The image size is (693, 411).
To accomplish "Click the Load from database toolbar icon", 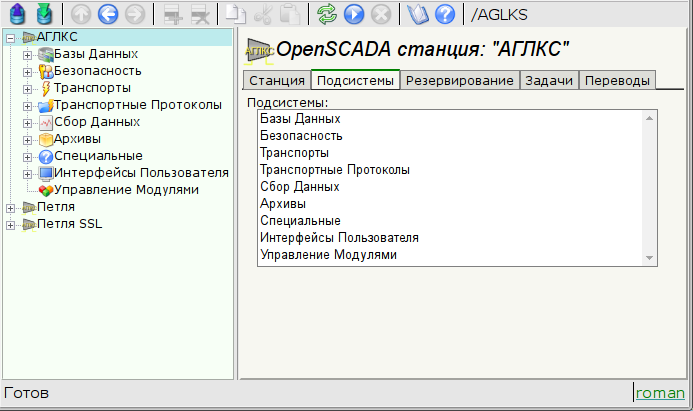I will point(17,14).
